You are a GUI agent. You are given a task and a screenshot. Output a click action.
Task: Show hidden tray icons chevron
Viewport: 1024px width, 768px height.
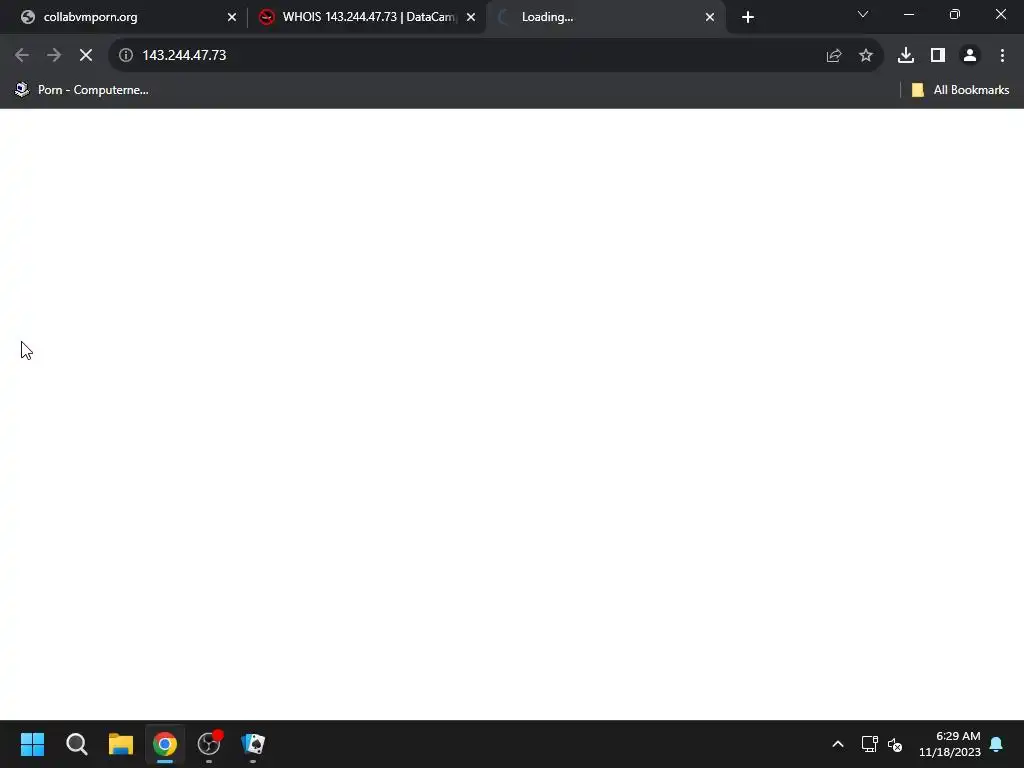tap(838, 744)
